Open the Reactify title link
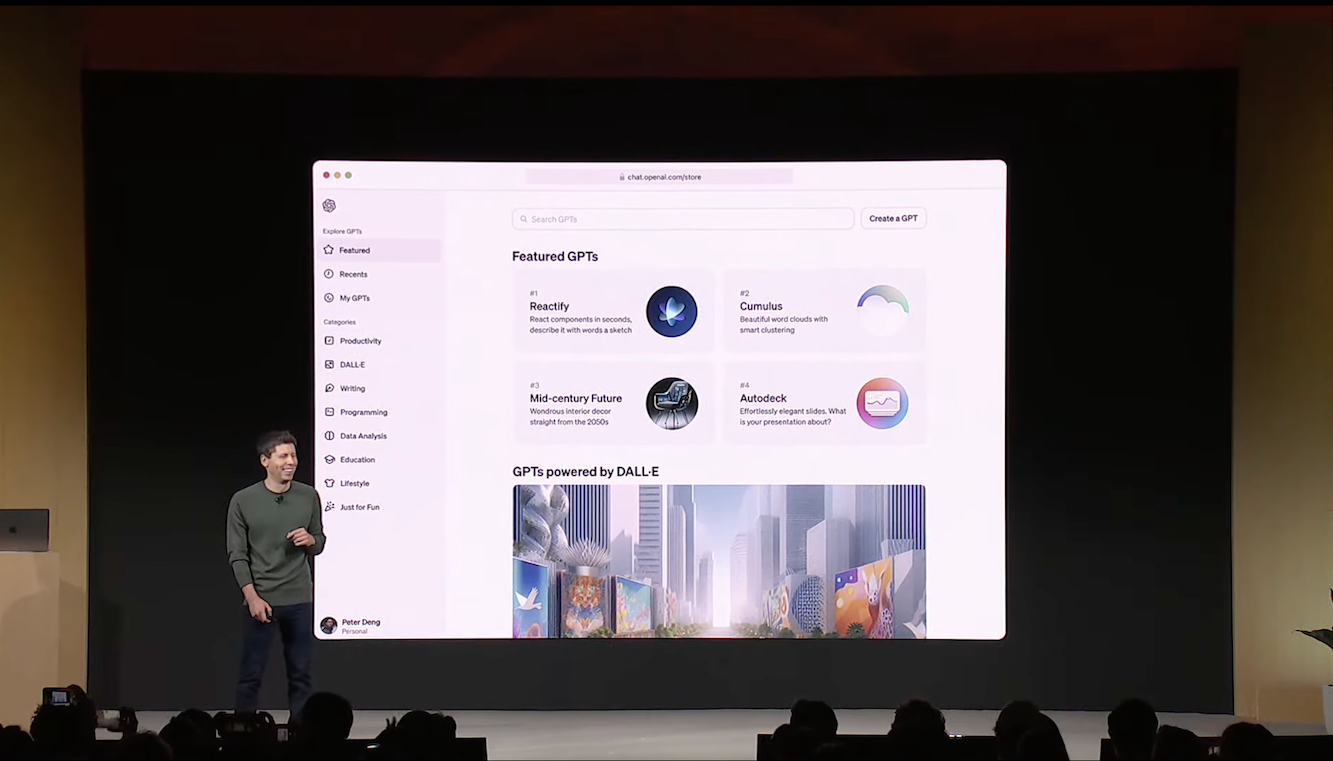This screenshot has height=761, width=1333. tap(549, 307)
